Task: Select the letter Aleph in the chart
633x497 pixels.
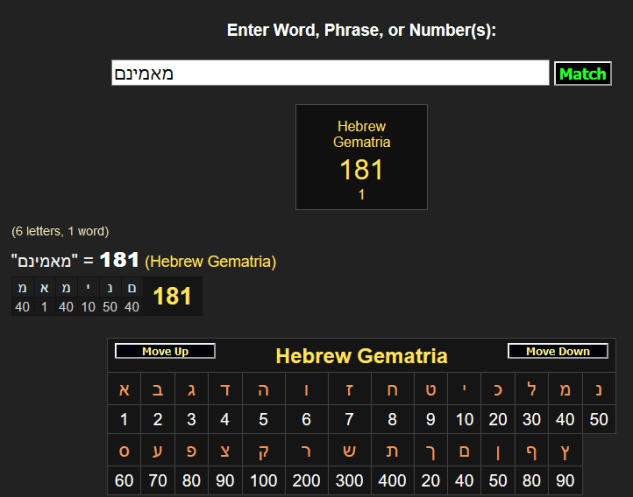Action: pyautogui.click(x=124, y=390)
